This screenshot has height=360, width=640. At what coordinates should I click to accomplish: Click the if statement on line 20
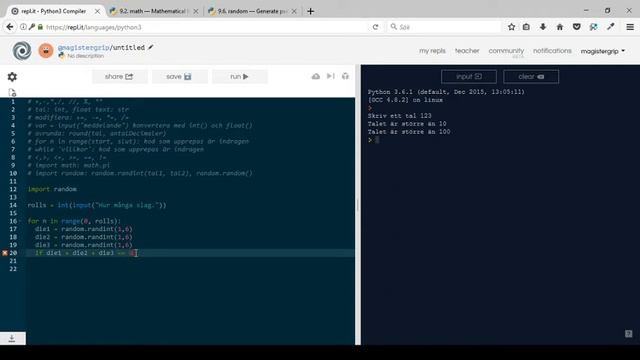point(86,253)
